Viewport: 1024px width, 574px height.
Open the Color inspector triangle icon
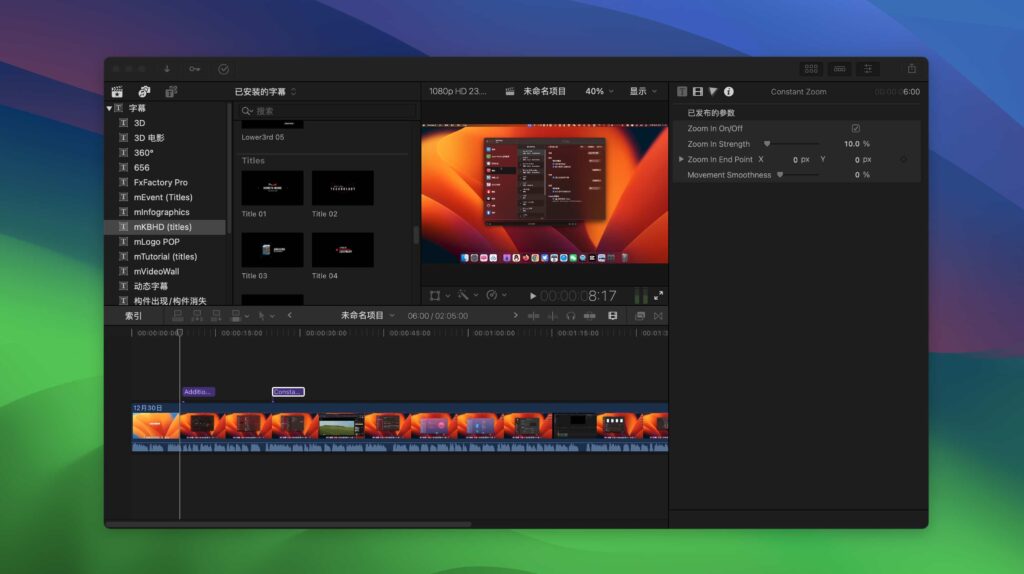pos(713,91)
